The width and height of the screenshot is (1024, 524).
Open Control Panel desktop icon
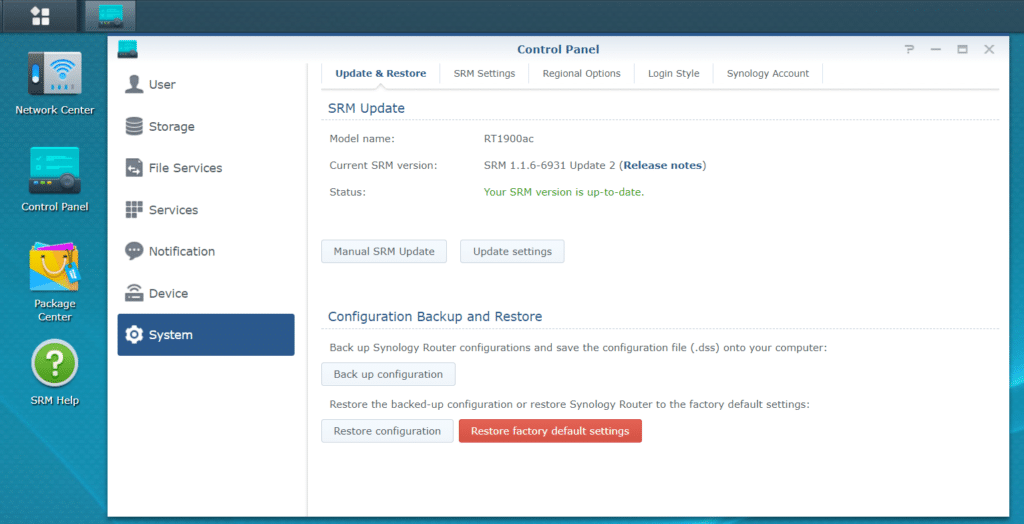(55, 180)
